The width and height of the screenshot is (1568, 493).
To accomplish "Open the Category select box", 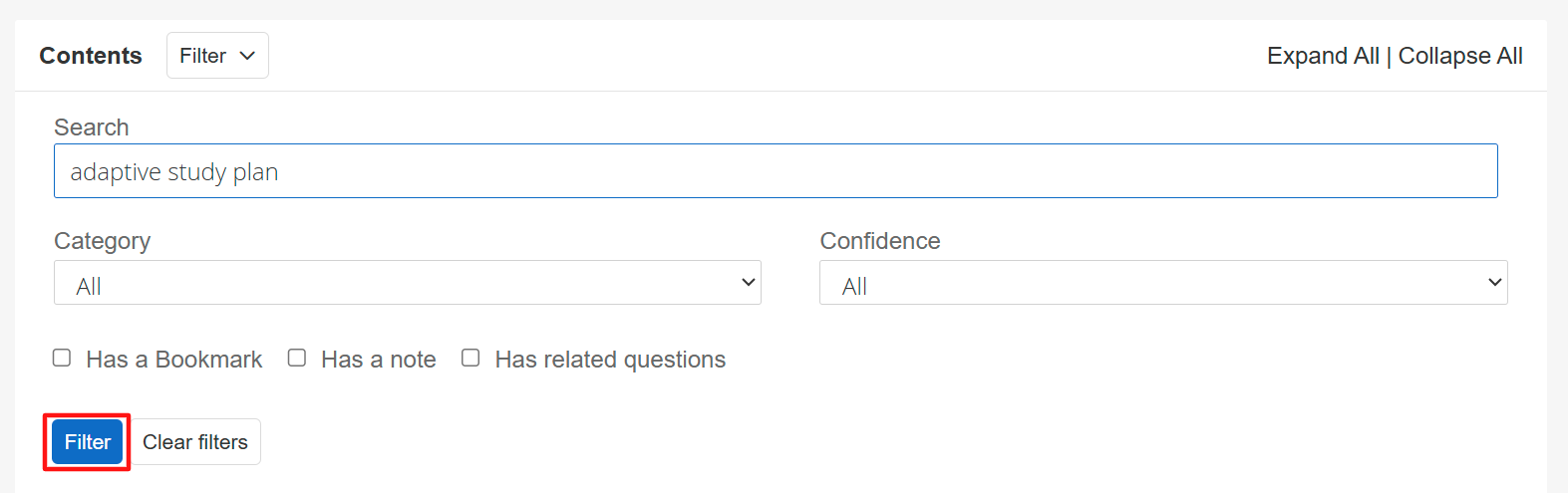I will coord(407,283).
